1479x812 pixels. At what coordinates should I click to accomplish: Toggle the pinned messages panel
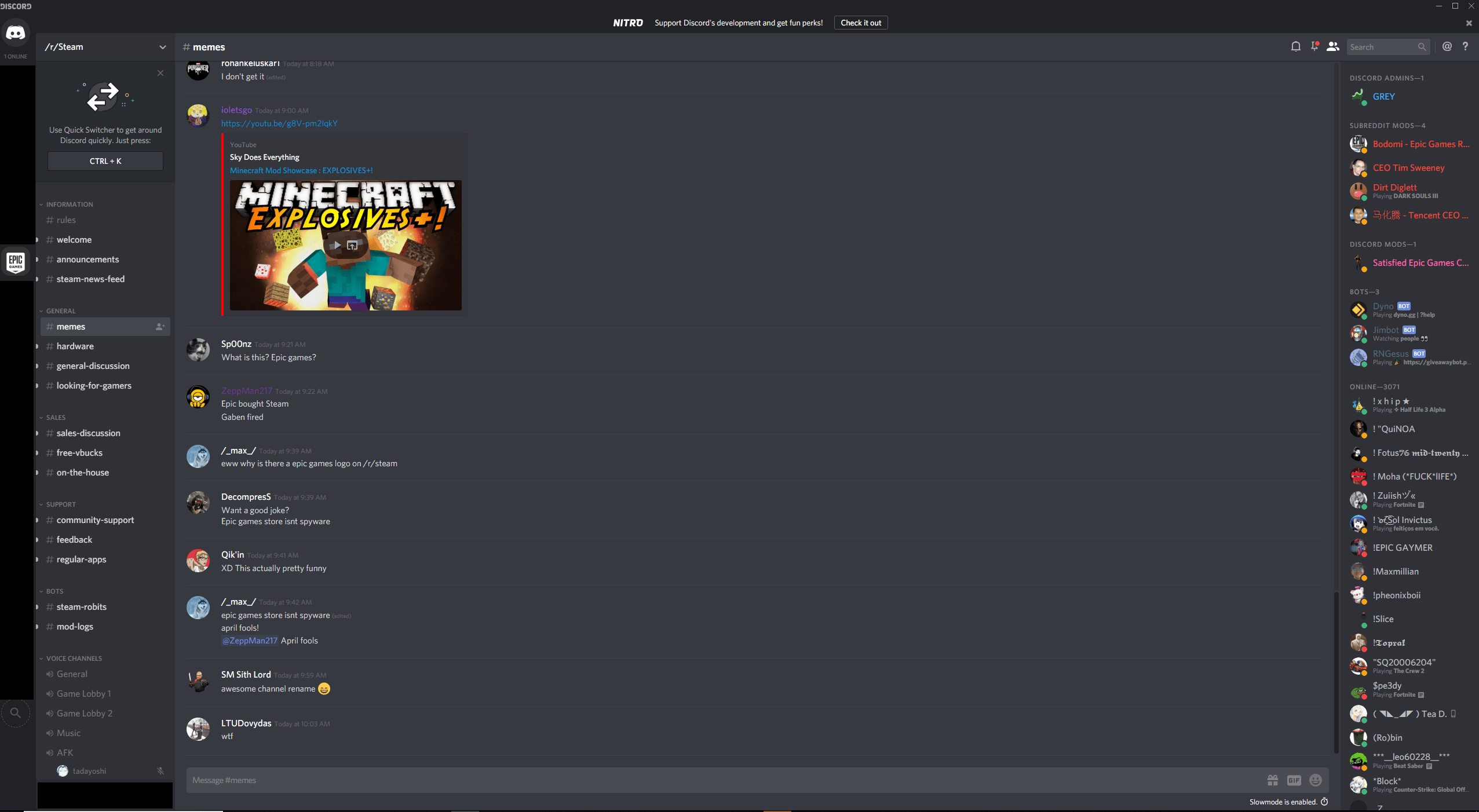click(x=1314, y=46)
